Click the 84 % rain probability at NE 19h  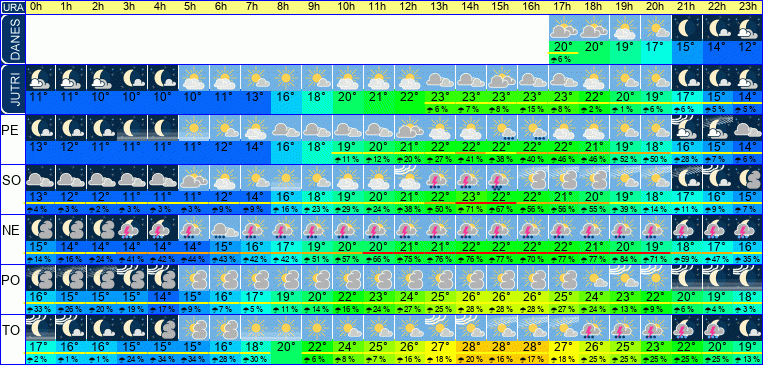(625, 259)
